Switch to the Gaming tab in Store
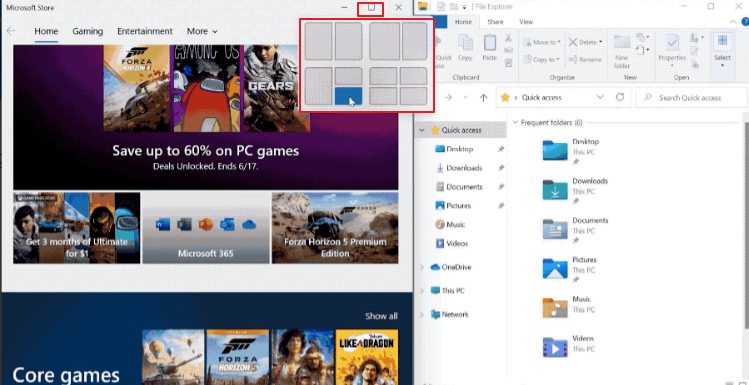The width and height of the screenshot is (749, 385). (x=87, y=31)
